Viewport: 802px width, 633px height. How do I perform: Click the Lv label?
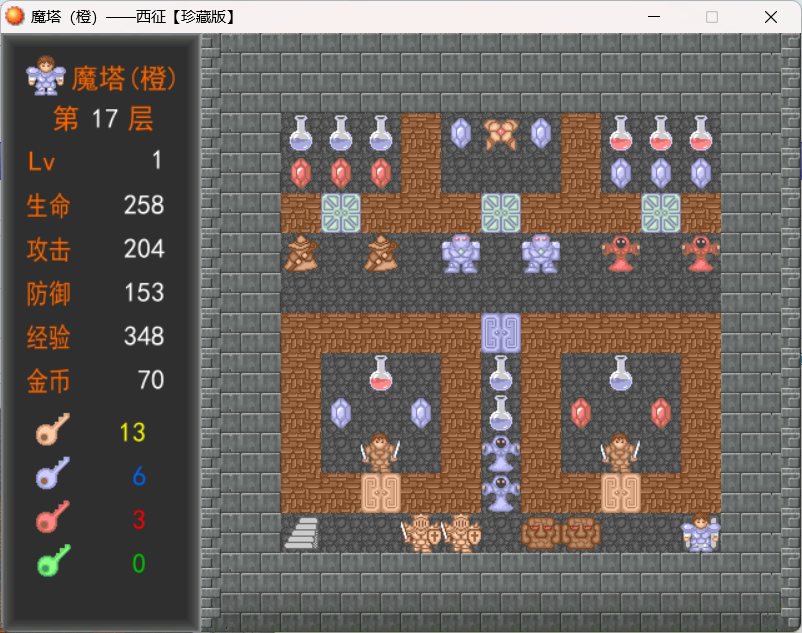tap(41, 162)
